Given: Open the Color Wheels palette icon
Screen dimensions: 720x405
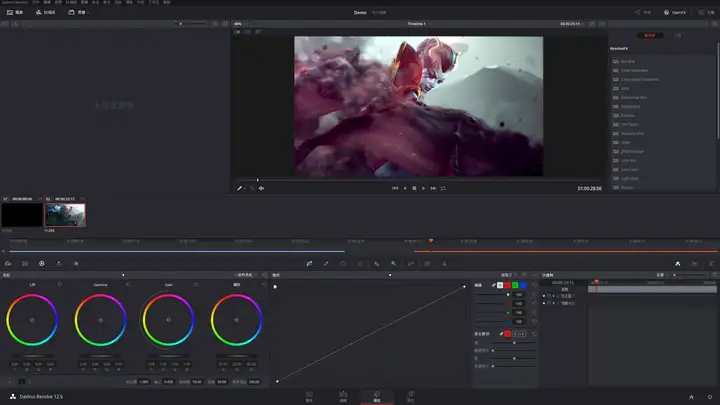Looking at the screenshot, I should point(41,264).
